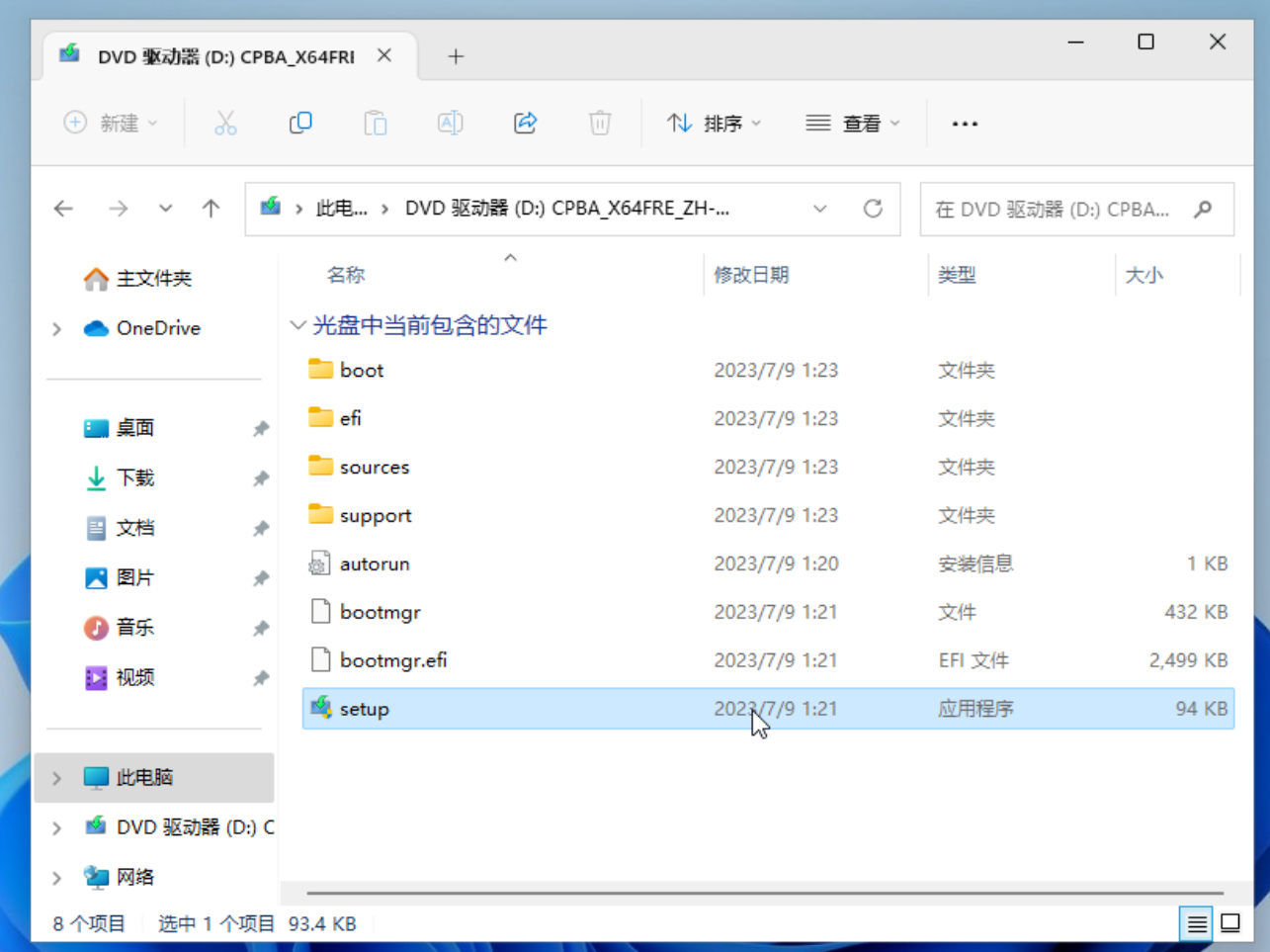Screen dimensions: 1270x952
Task: Refresh the current folder view
Action: pyautogui.click(x=873, y=209)
